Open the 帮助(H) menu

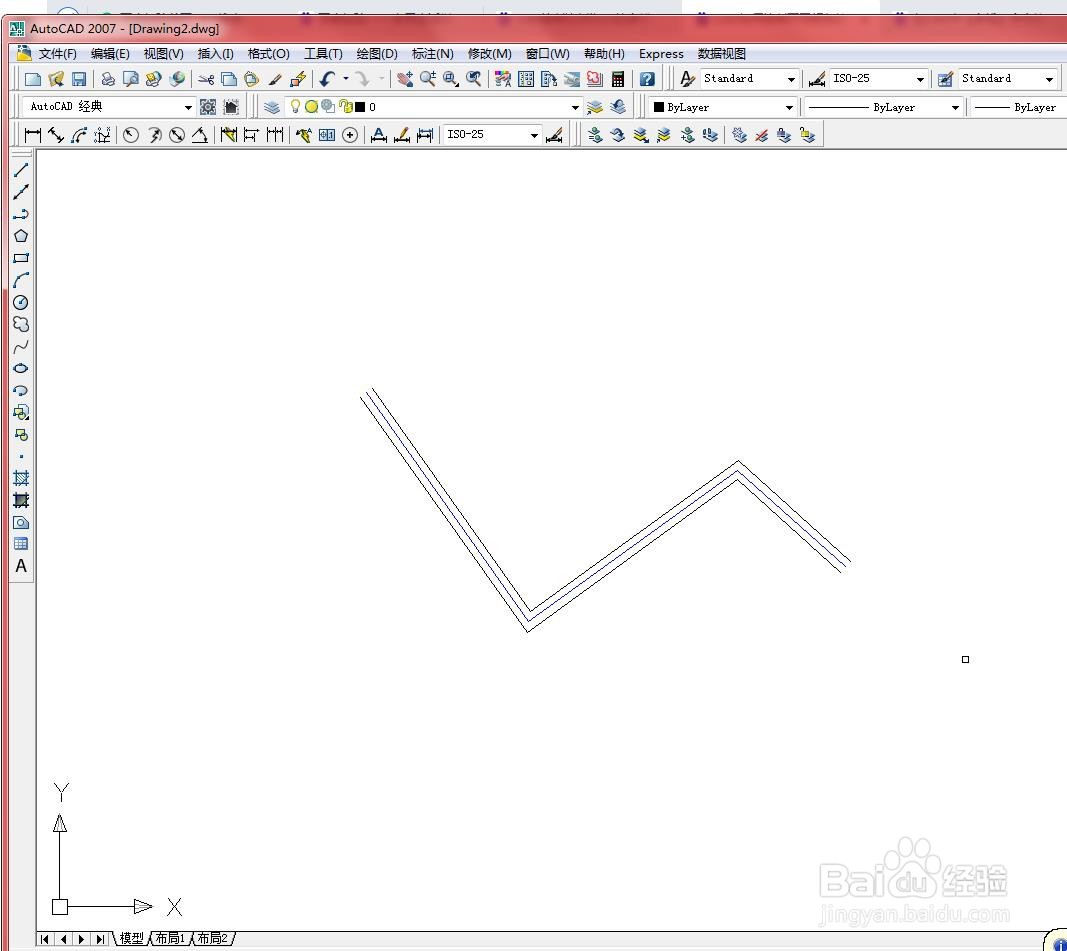(604, 54)
